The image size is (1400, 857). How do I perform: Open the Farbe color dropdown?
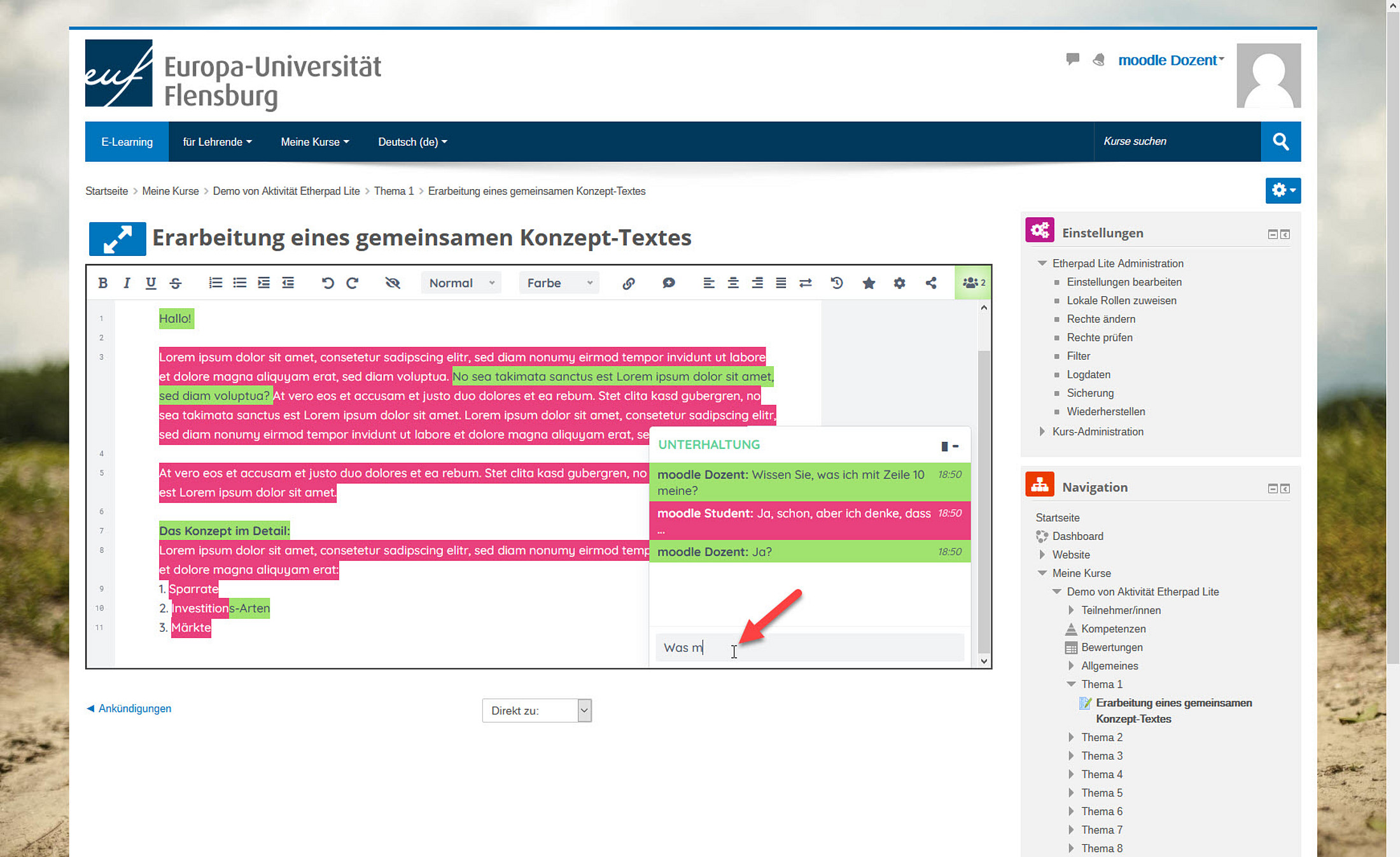(559, 283)
